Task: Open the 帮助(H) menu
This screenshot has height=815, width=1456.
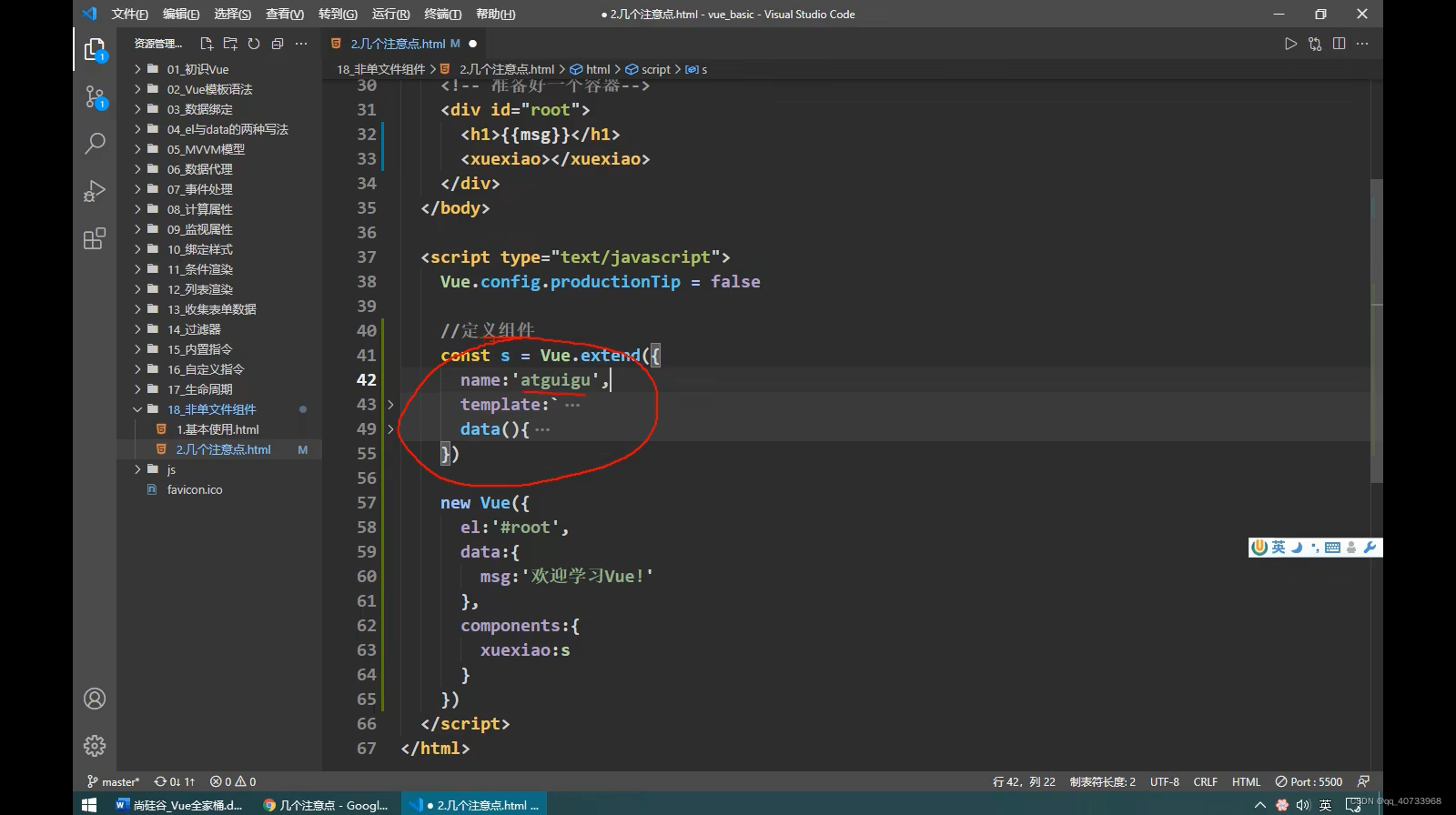Action: click(x=495, y=14)
